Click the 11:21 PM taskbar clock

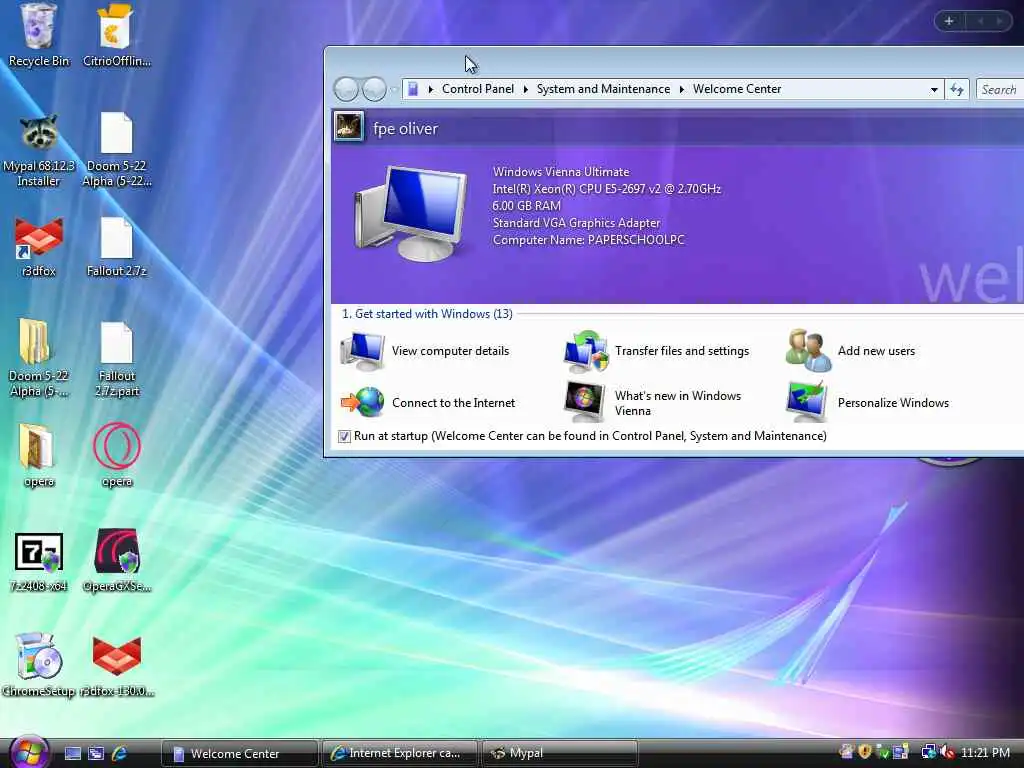point(985,752)
